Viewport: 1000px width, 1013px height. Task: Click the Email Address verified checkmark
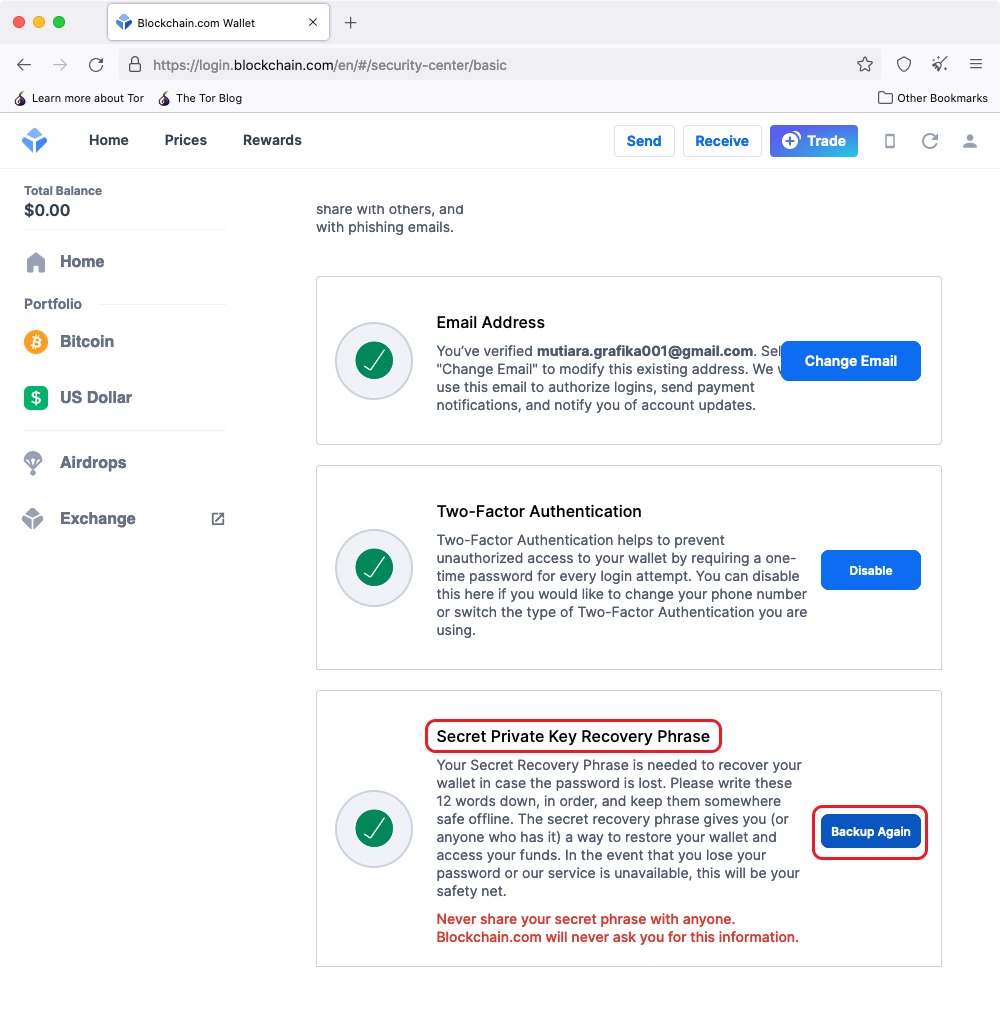click(x=374, y=360)
